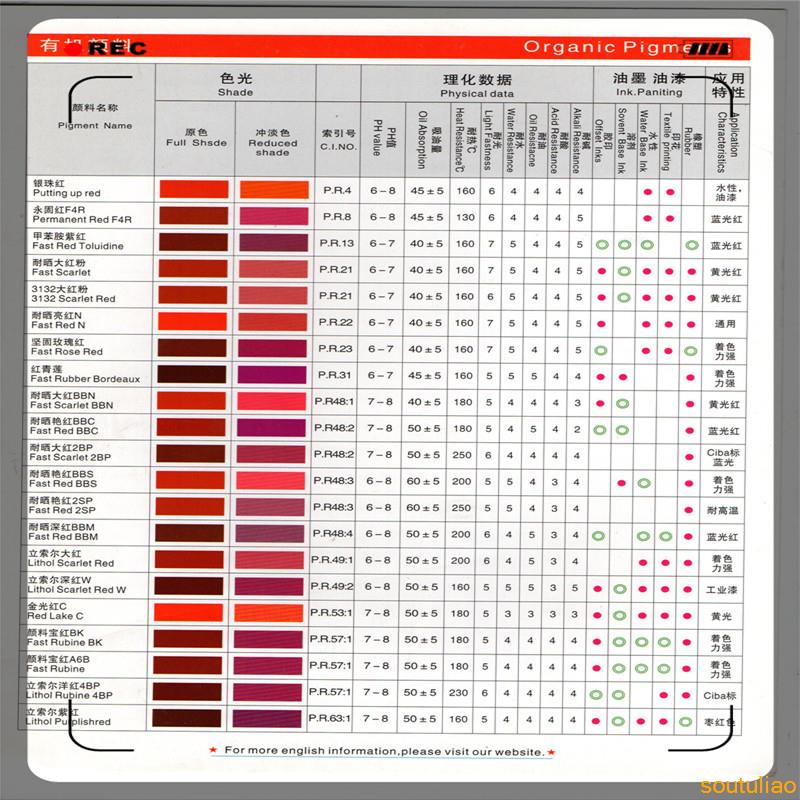Click heat resistance value 130 for Permanent Red F4R

point(465,217)
